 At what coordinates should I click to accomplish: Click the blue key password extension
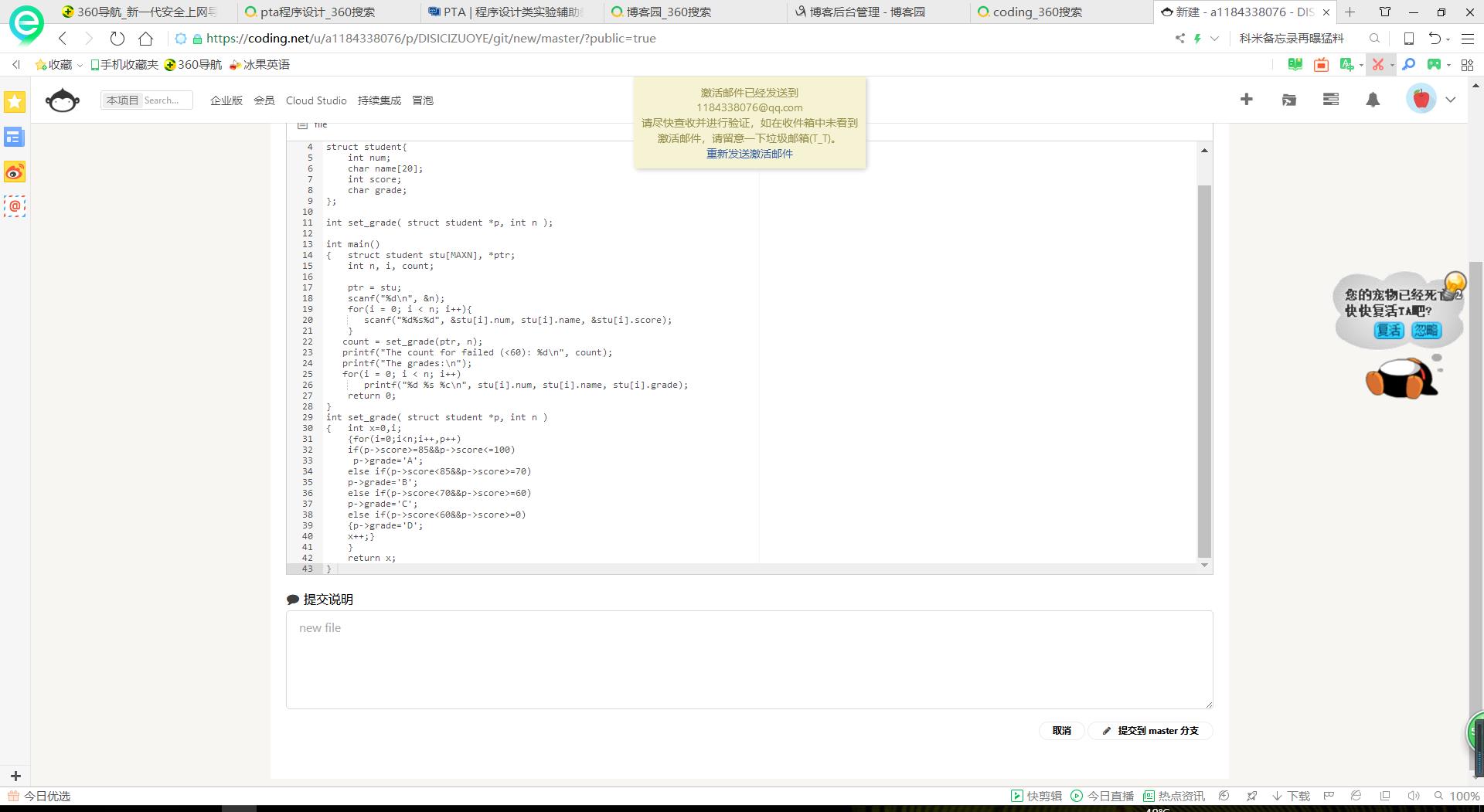[x=1409, y=65]
